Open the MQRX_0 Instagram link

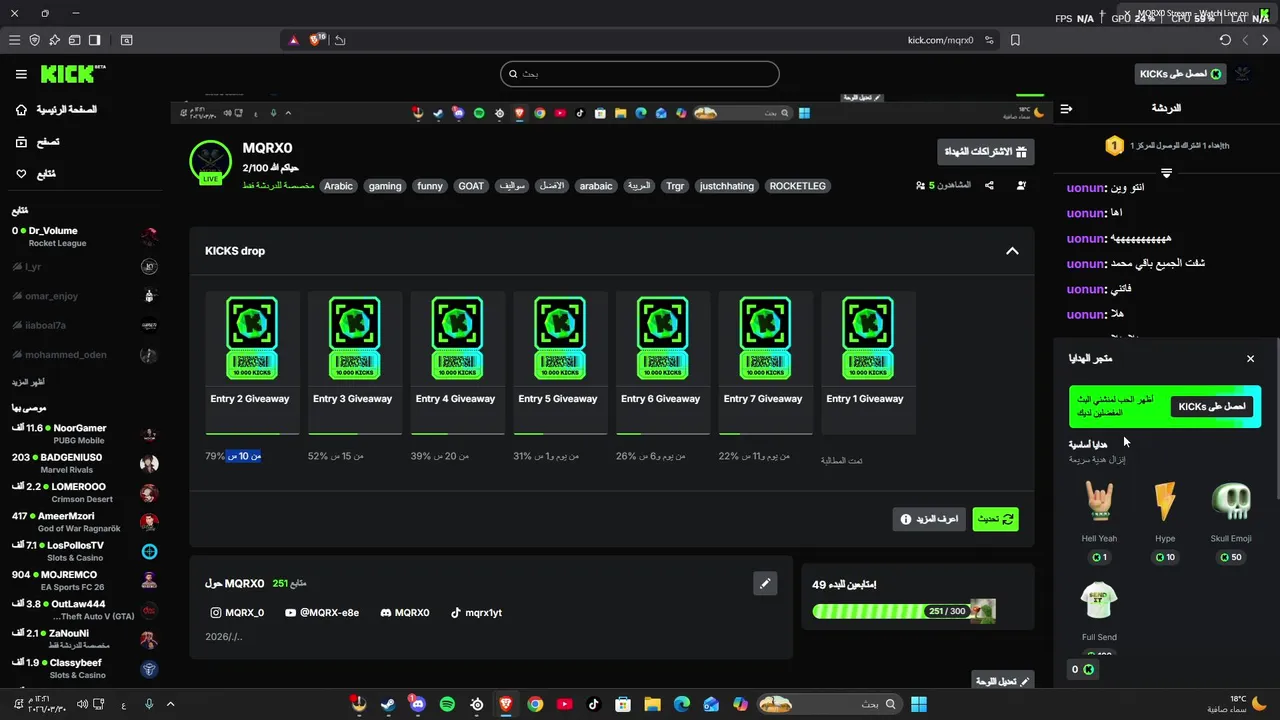[237, 612]
